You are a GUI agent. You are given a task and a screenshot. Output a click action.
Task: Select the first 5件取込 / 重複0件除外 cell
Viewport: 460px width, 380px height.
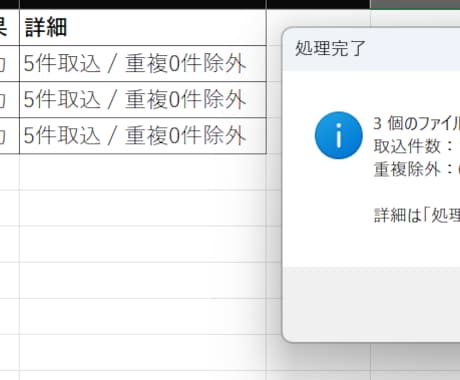[143, 63]
